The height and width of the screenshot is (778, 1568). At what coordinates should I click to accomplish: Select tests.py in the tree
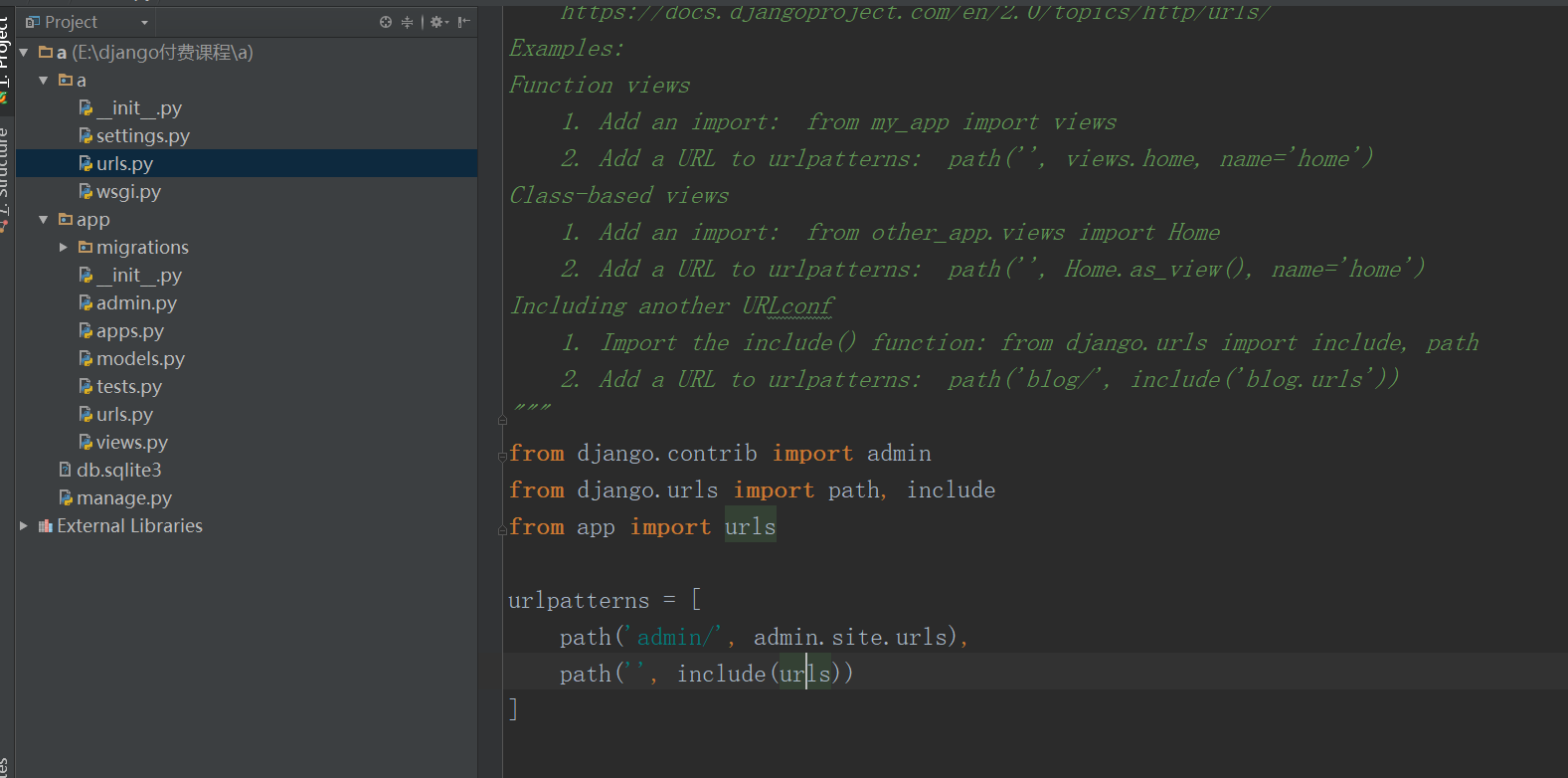(129, 386)
